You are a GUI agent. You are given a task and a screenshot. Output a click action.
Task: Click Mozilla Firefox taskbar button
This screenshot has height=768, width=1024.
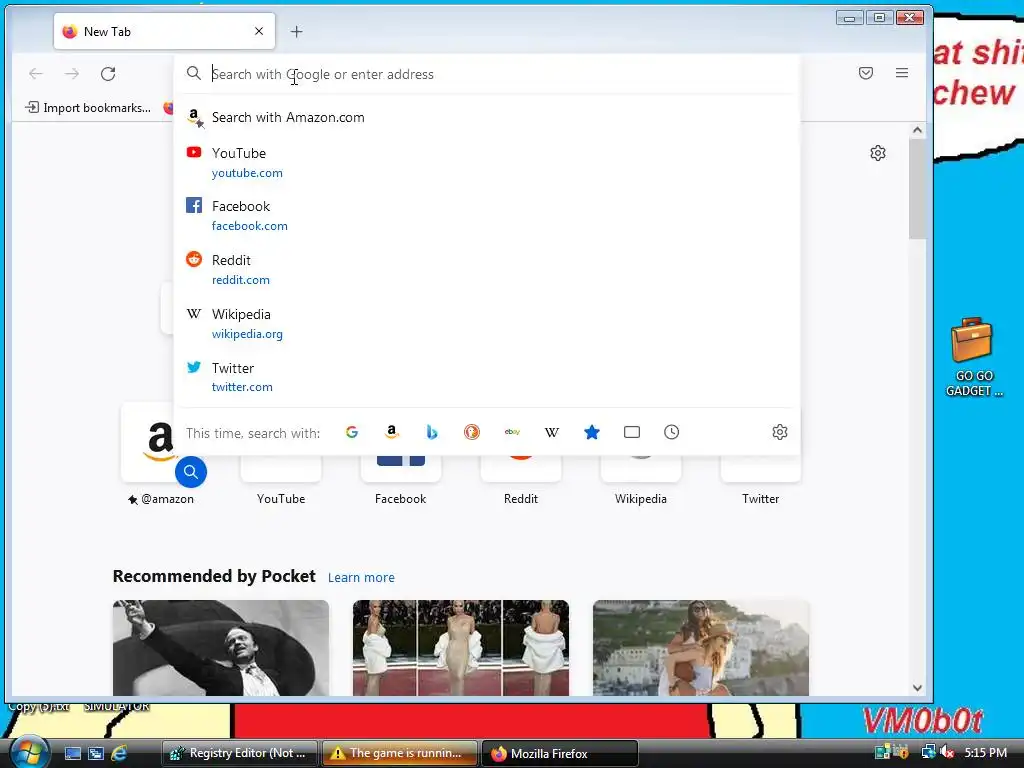[x=559, y=753]
